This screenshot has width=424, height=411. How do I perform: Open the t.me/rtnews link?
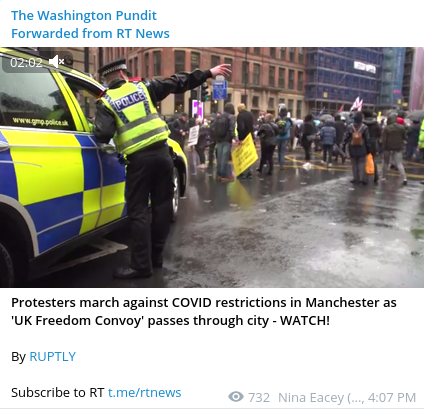[145, 393]
